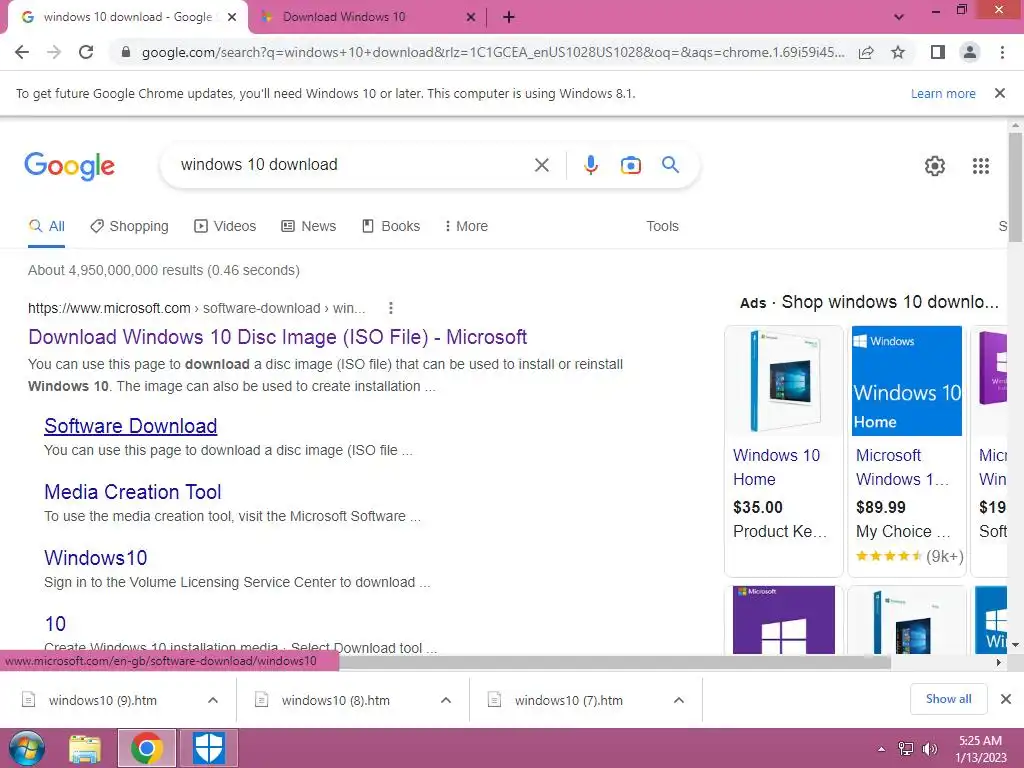This screenshot has width=1024, height=768.
Task: Reload the page with the refresh icon
Action: (x=86, y=52)
